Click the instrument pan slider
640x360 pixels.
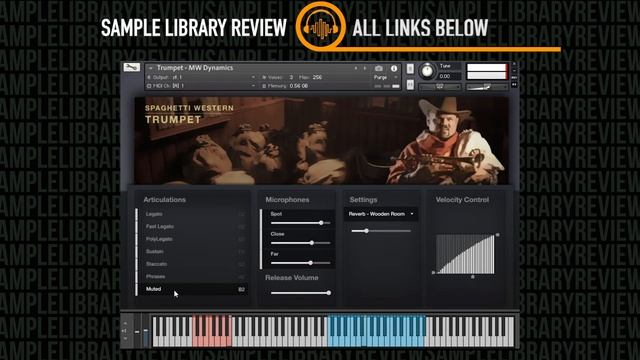point(440,87)
